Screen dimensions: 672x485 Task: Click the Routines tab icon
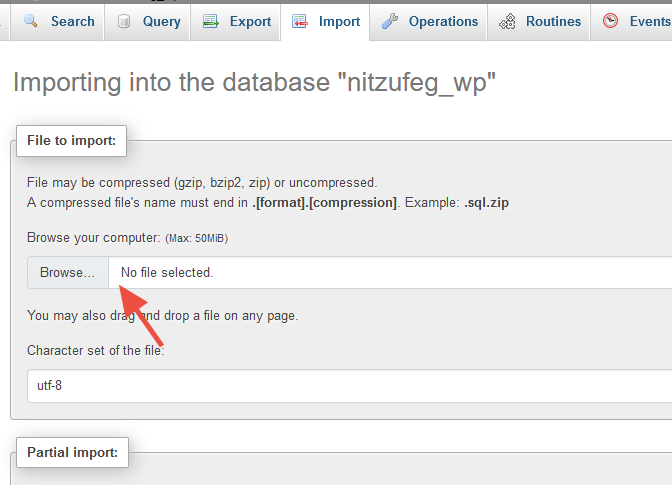point(508,21)
